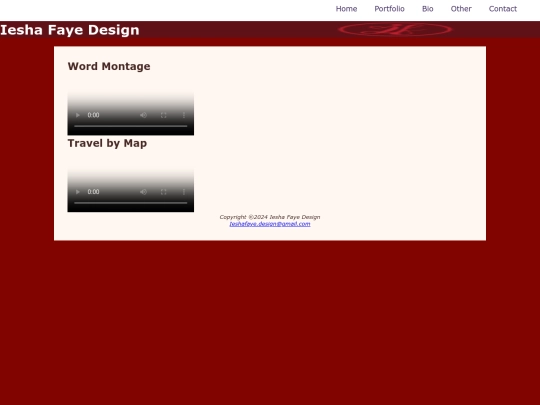Screen dimensions: 540x405
Task: Click the ieshafaye.design@gmail.com email link
Action: [270, 224]
